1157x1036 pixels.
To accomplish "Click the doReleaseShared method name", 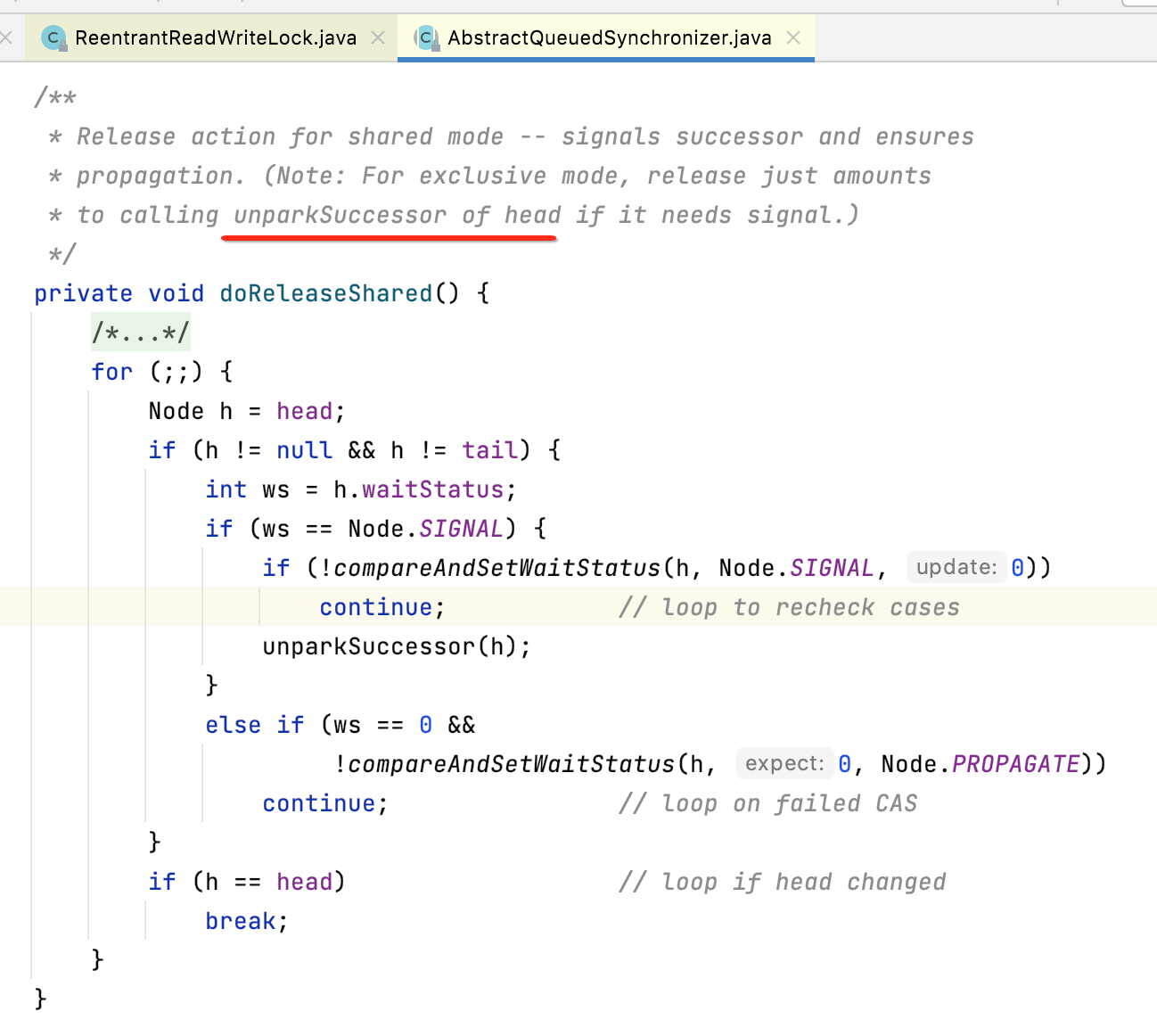I will (x=326, y=293).
